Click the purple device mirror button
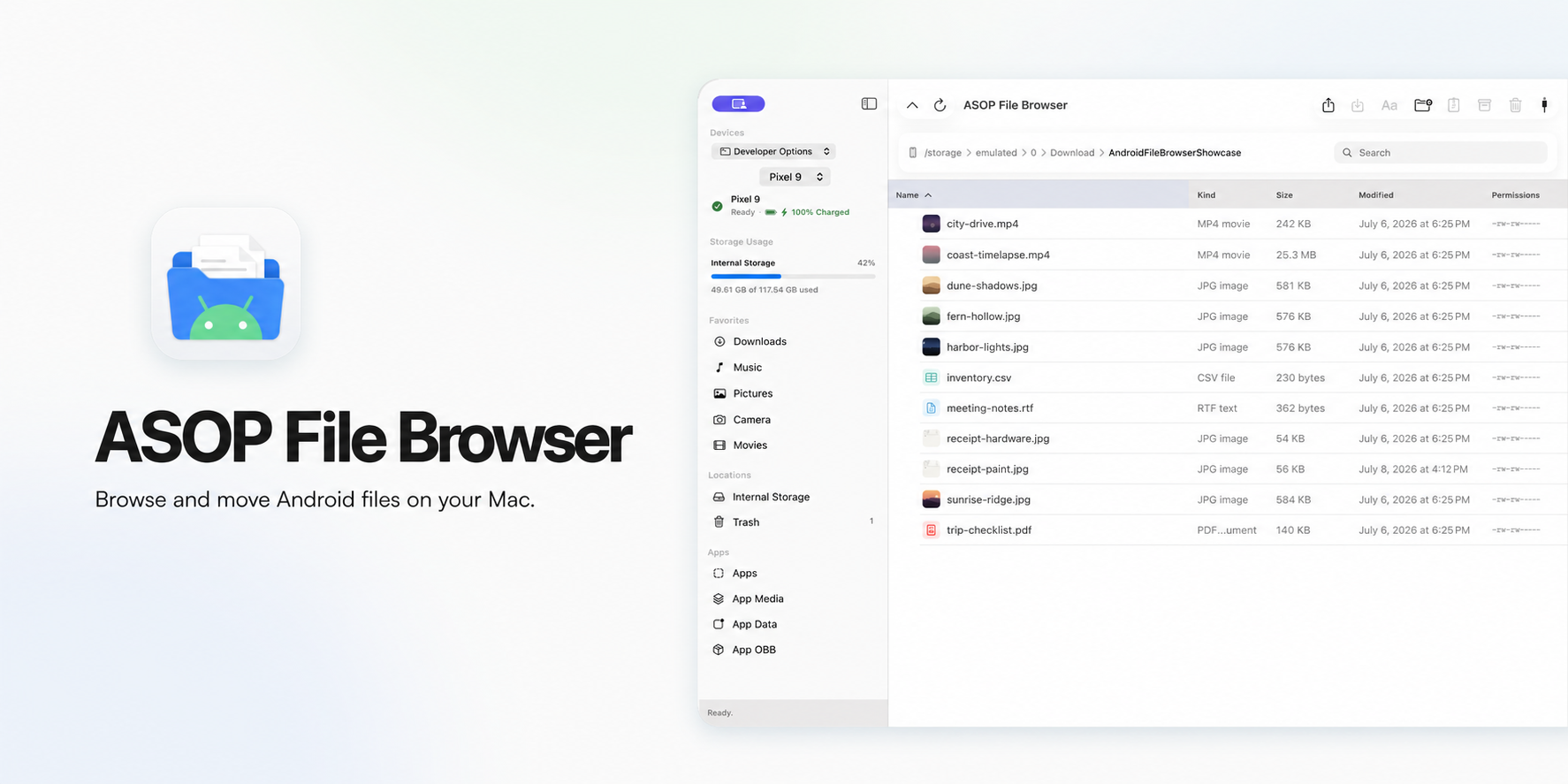 (738, 104)
